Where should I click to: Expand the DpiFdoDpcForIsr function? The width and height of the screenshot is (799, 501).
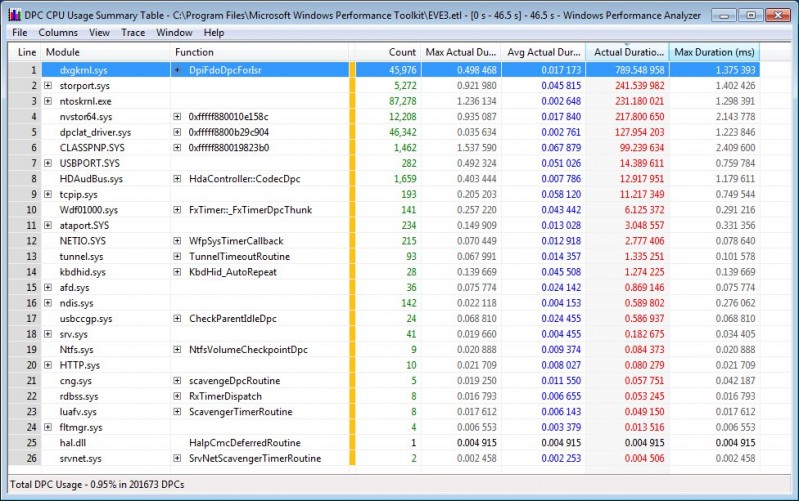pos(177,70)
